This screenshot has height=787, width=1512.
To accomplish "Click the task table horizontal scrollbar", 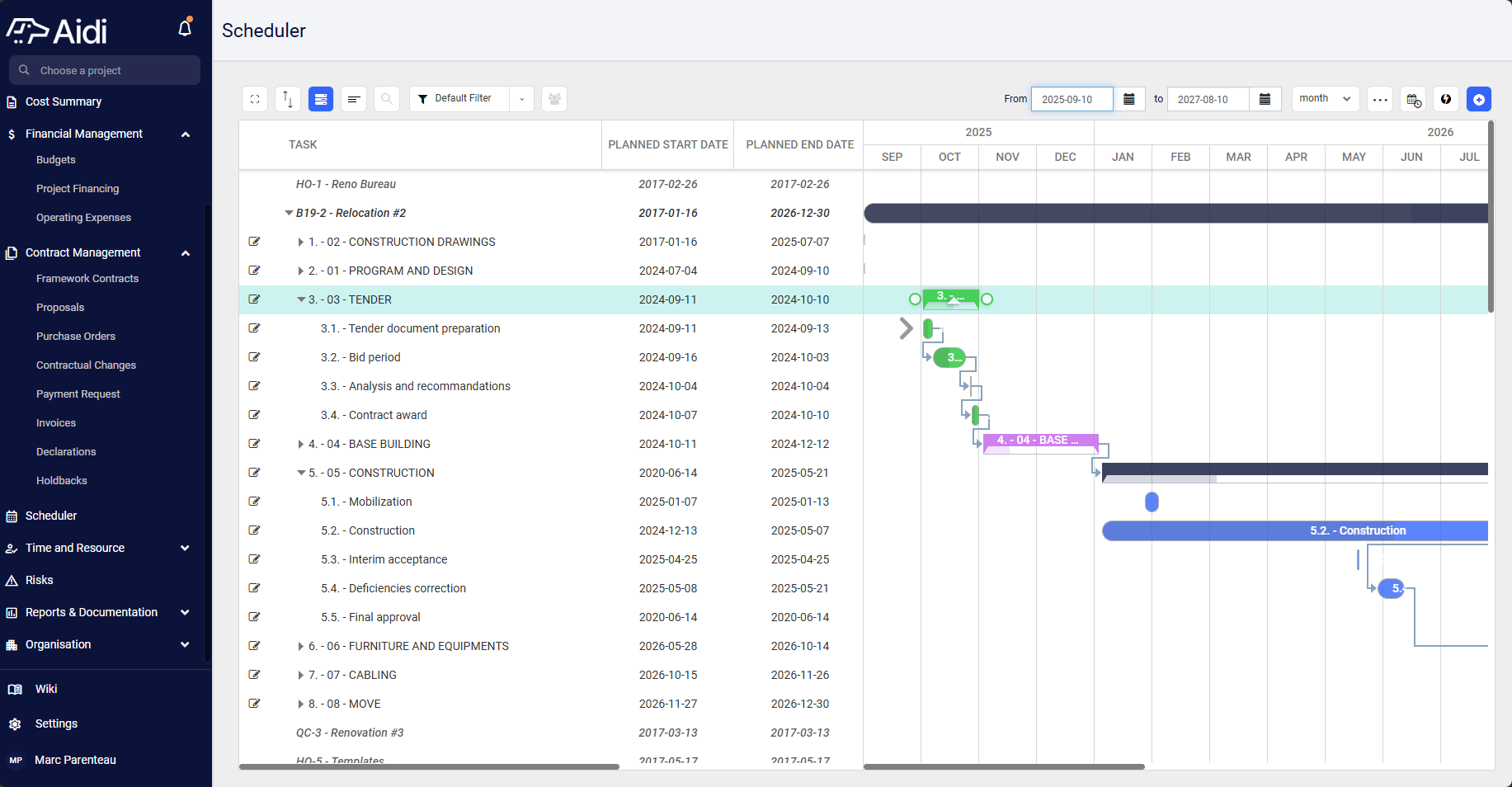I will (x=429, y=767).
